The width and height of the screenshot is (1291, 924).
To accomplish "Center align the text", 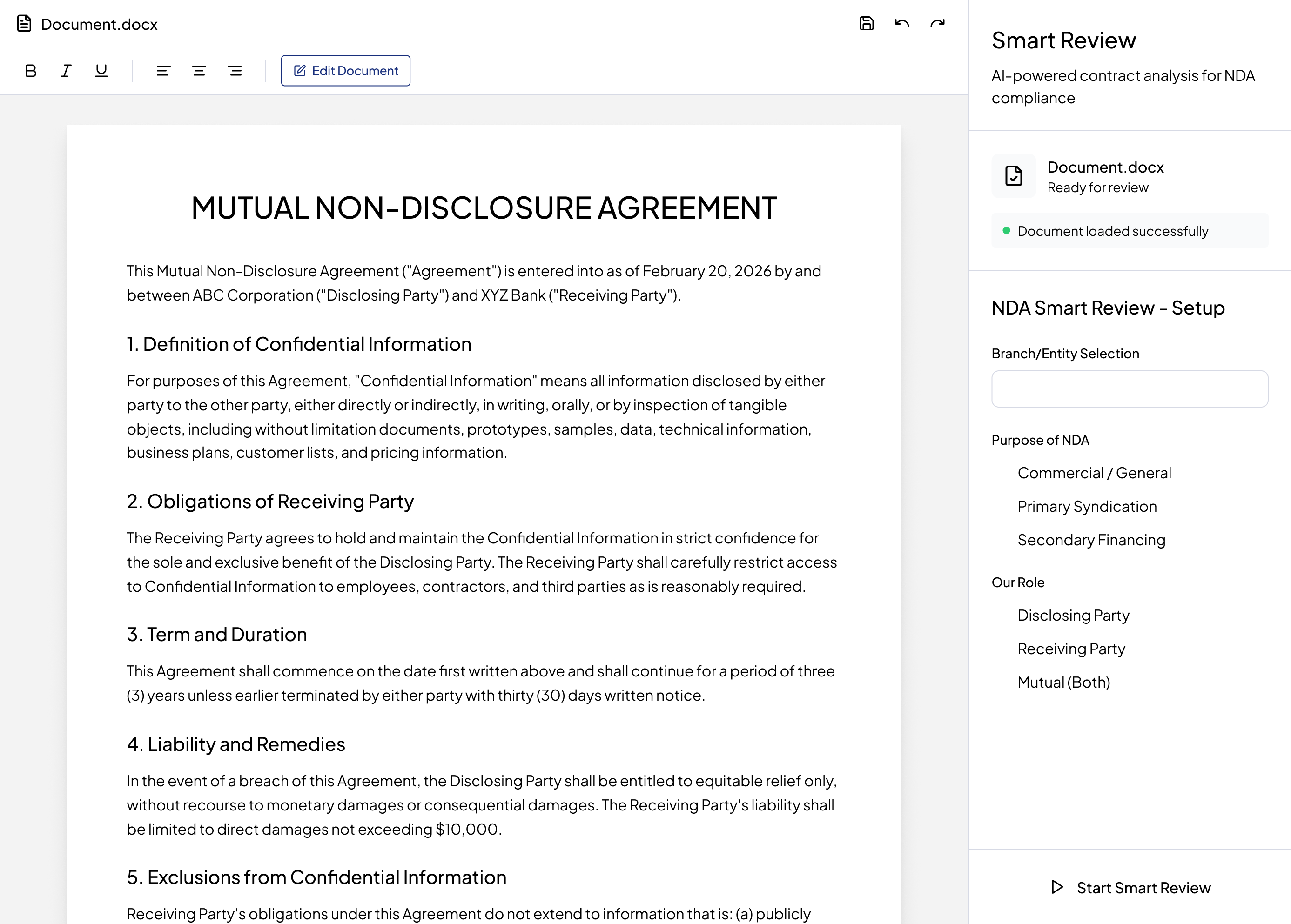I will (x=199, y=71).
